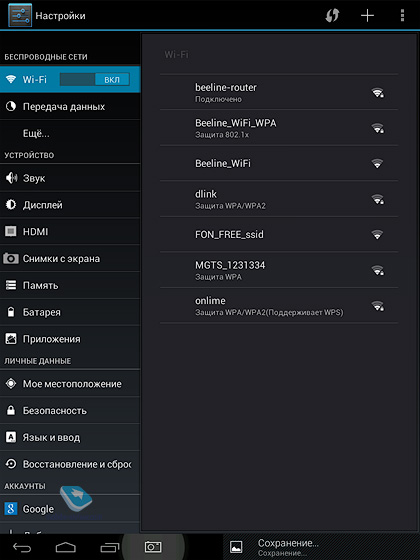
Task: Open HDMI settings
Action: tap(70, 231)
